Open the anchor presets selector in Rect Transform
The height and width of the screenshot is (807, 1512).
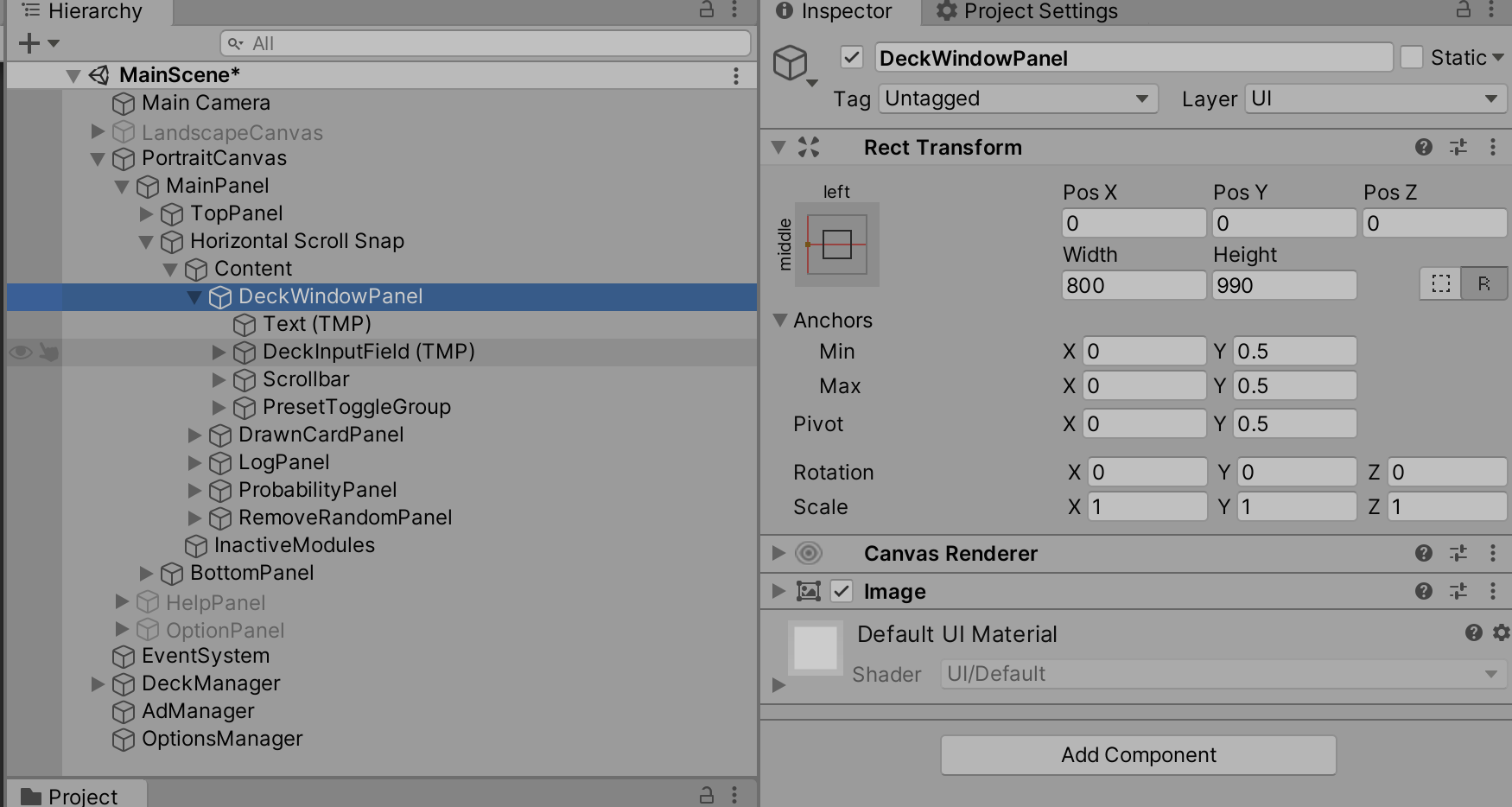coord(835,245)
